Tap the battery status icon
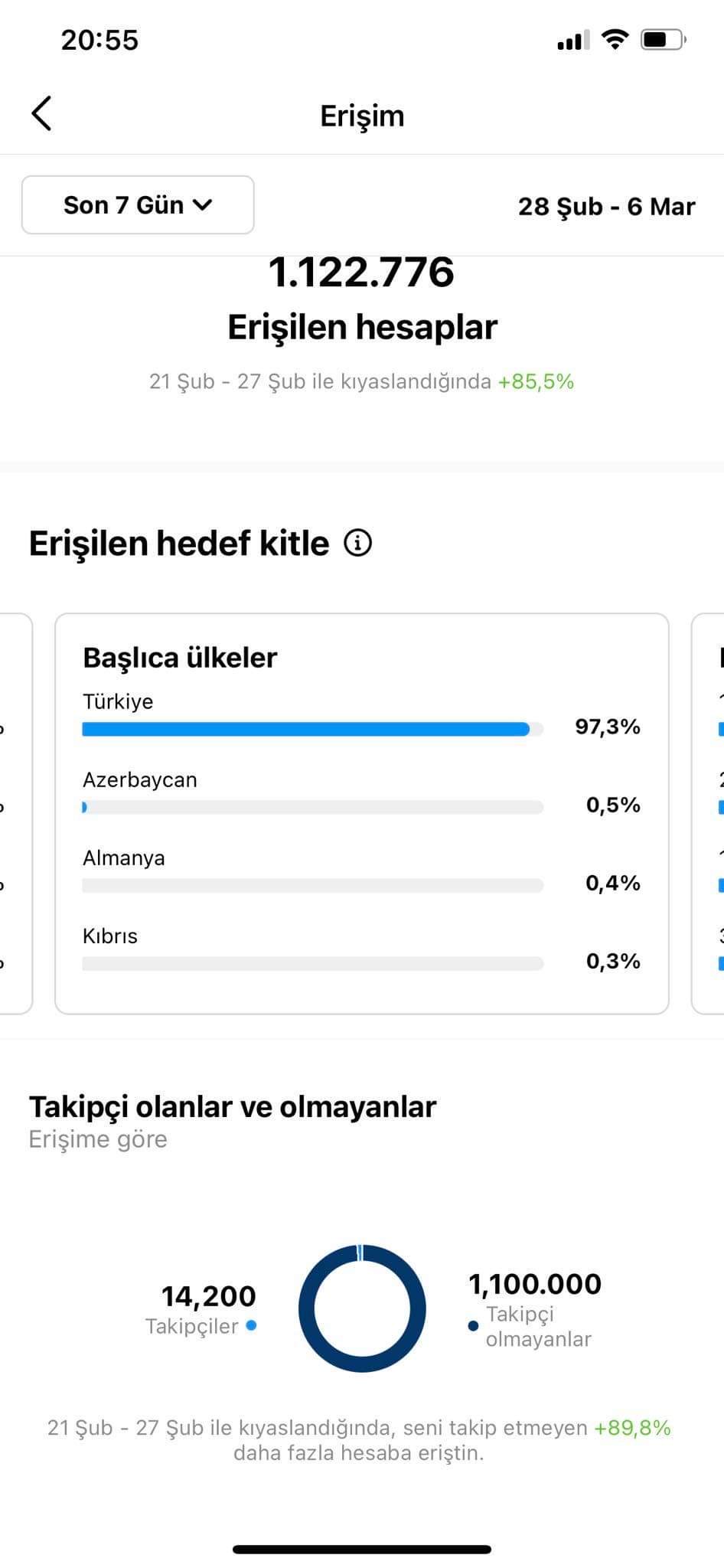This screenshot has width=724, height=1568. [664, 39]
